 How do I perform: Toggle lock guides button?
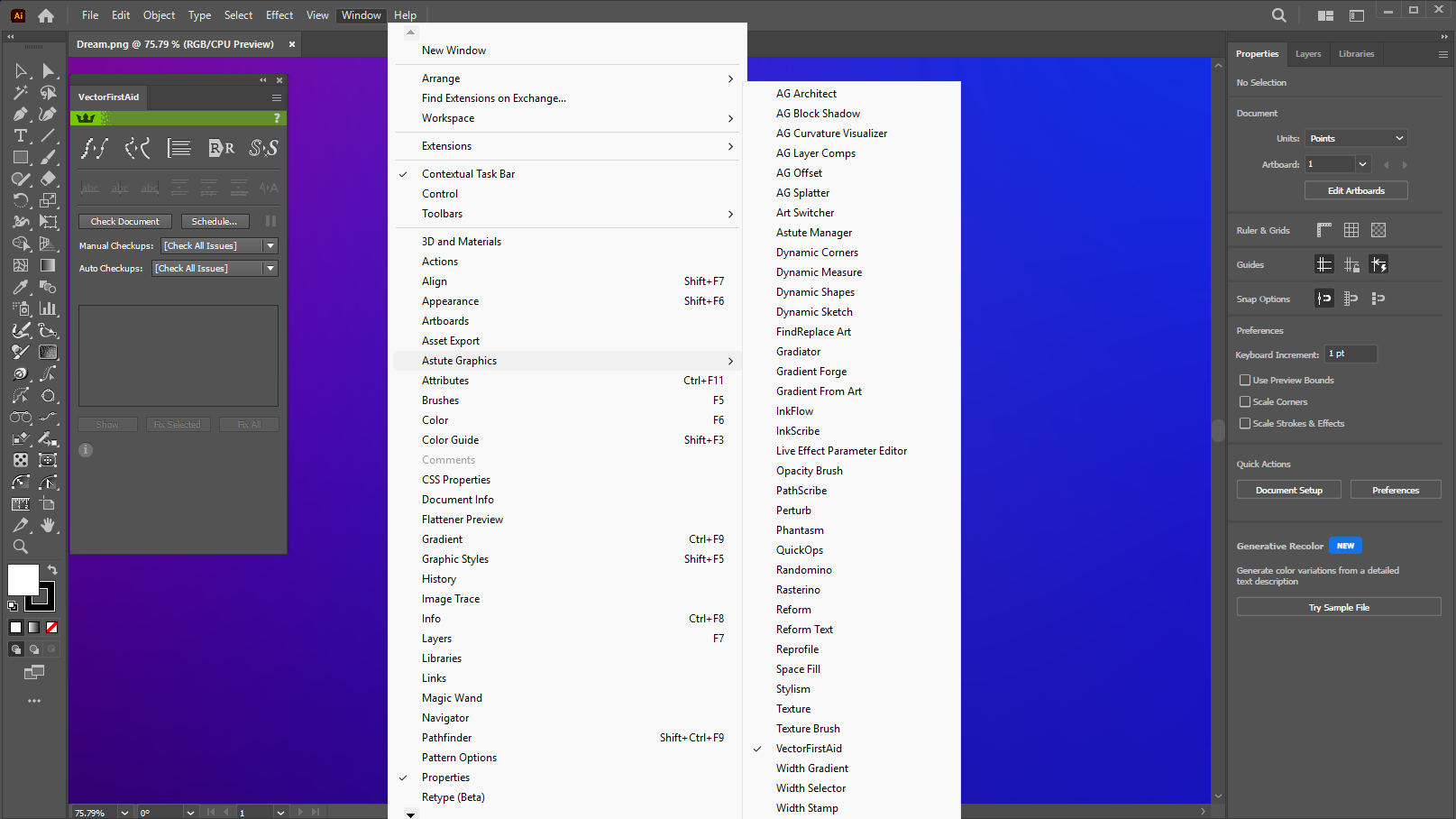[x=1351, y=264]
